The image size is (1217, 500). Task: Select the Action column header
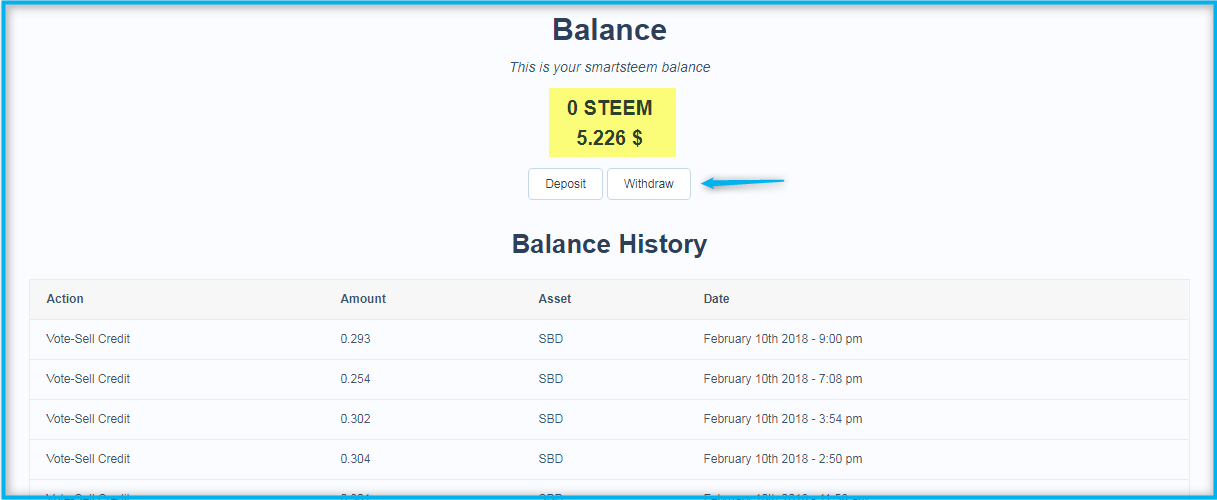pyautogui.click(x=65, y=299)
